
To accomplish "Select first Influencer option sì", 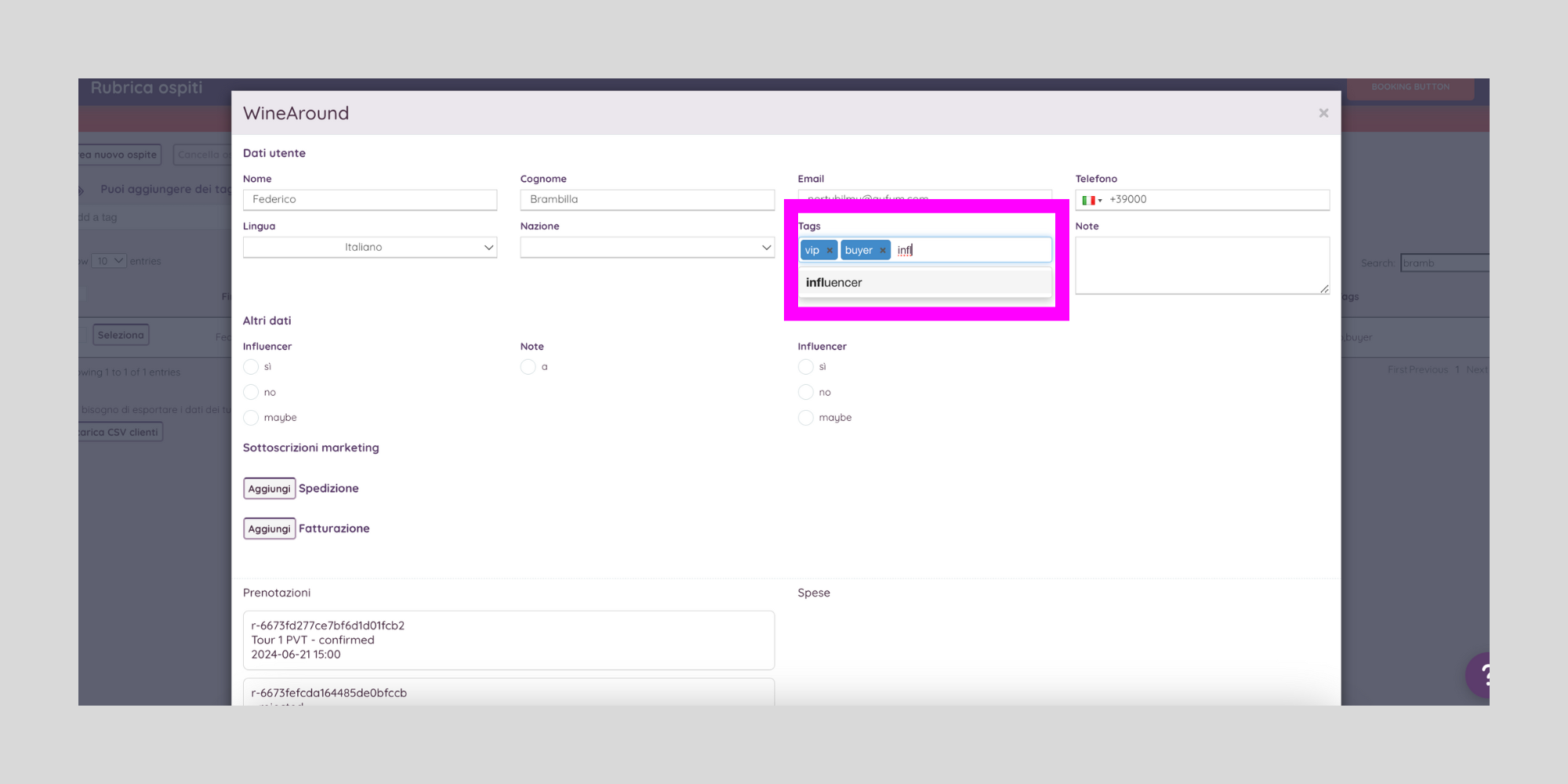I will pyautogui.click(x=251, y=367).
